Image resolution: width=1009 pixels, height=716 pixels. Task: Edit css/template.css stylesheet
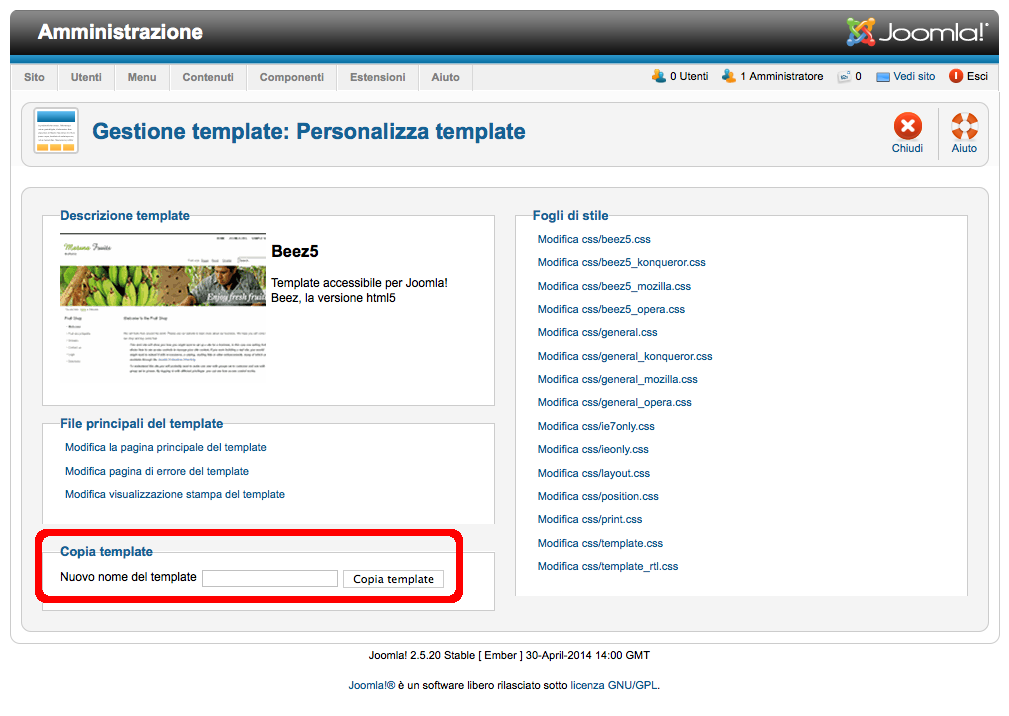click(x=600, y=543)
